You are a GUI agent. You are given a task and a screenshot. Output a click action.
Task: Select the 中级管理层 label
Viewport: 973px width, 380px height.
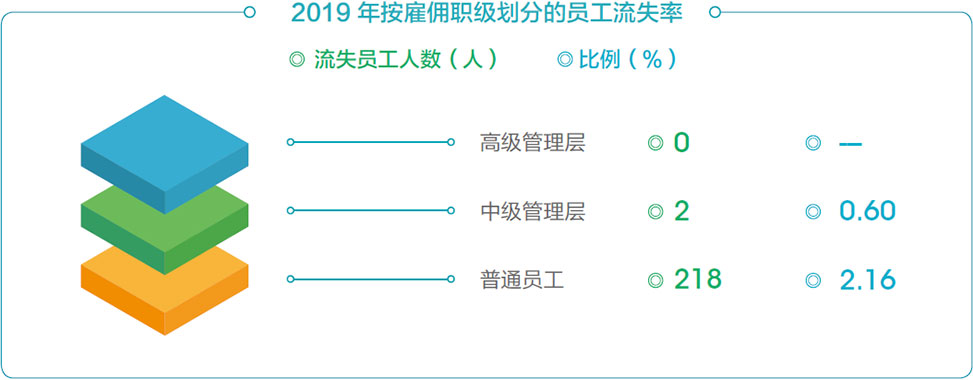[x=532, y=211]
